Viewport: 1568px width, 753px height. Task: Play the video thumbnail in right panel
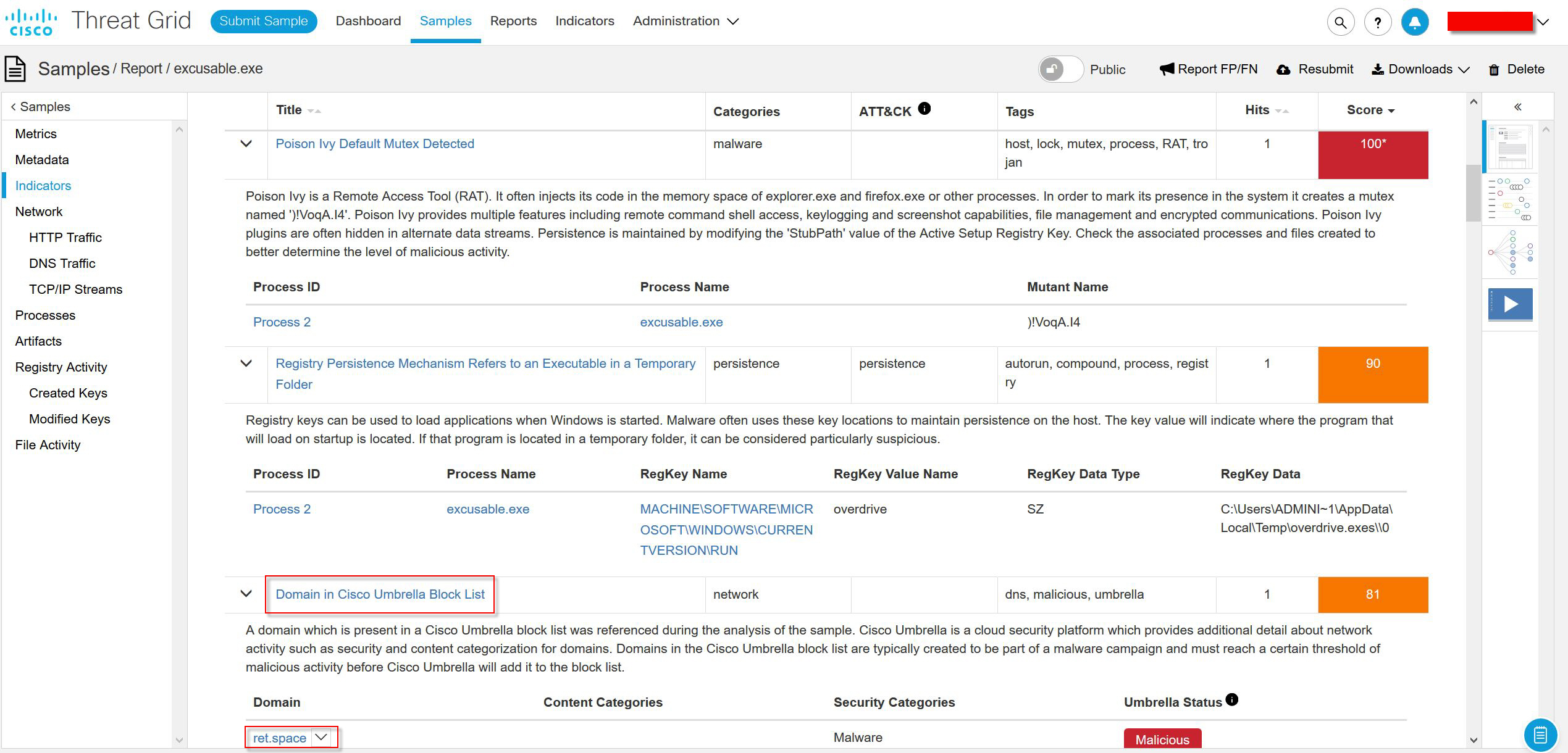(x=1510, y=304)
